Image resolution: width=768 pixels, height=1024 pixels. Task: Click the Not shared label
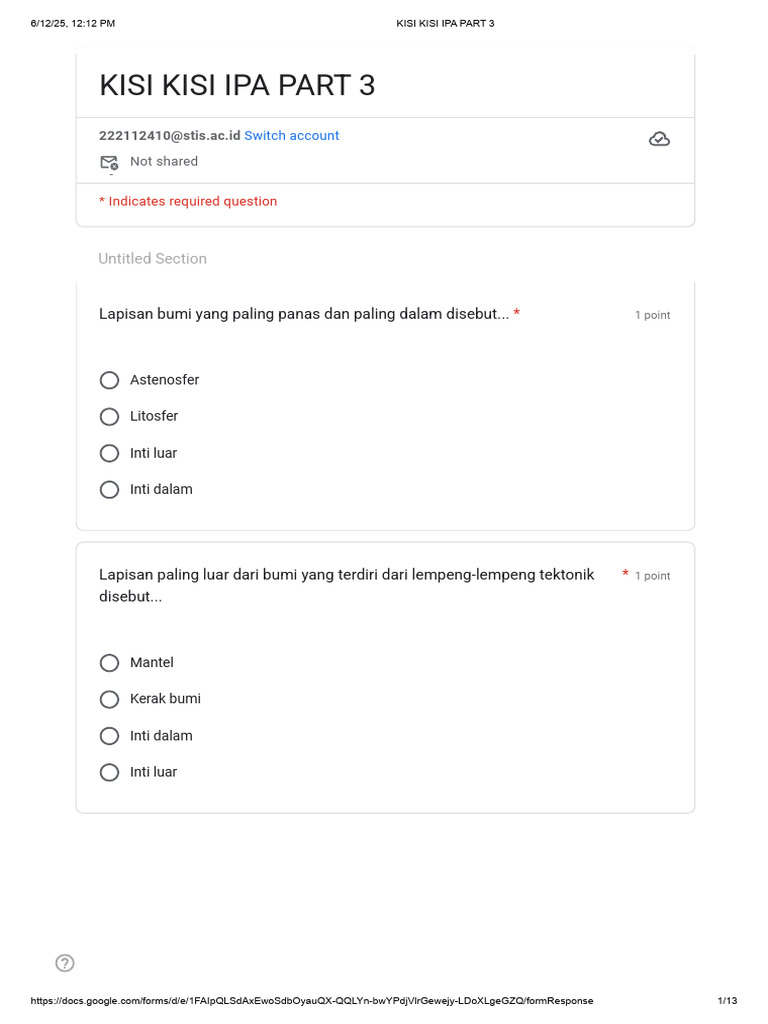[164, 161]
